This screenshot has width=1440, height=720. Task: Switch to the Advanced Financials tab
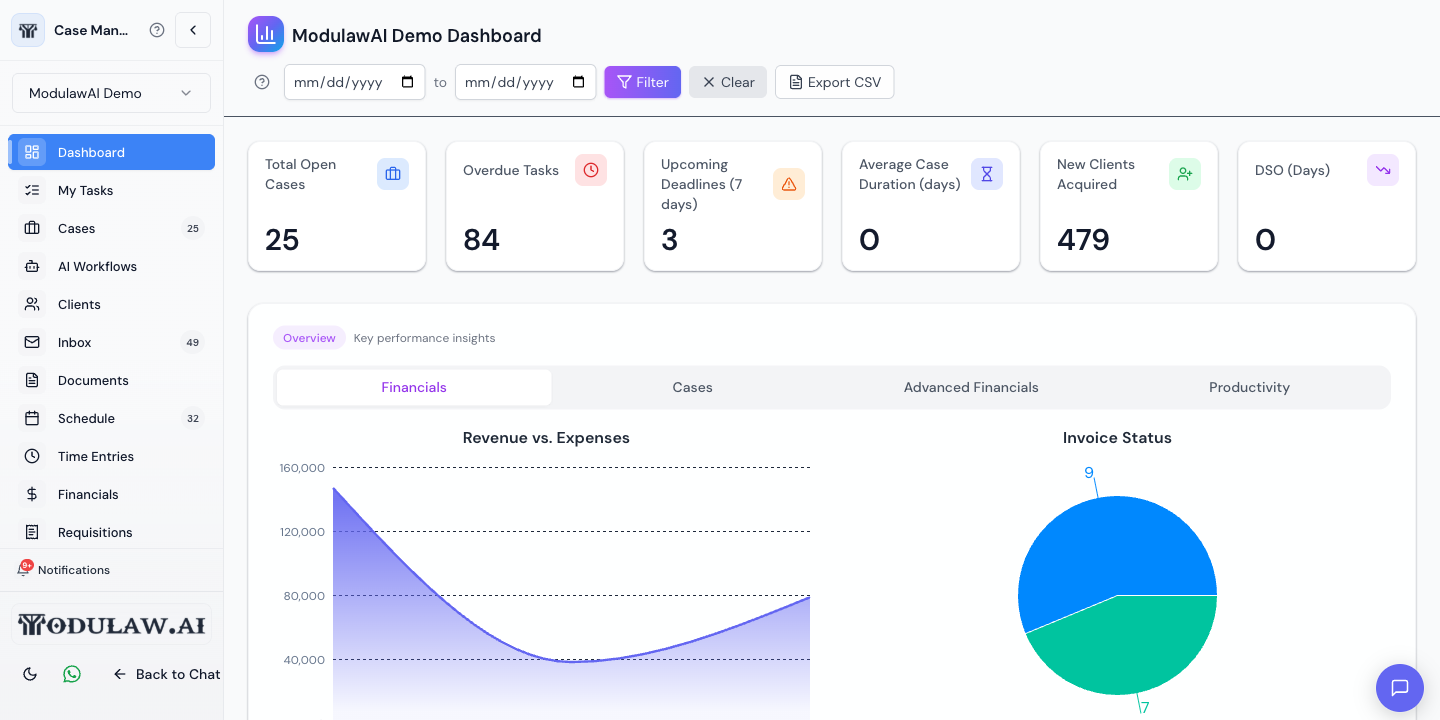(971, 387)
